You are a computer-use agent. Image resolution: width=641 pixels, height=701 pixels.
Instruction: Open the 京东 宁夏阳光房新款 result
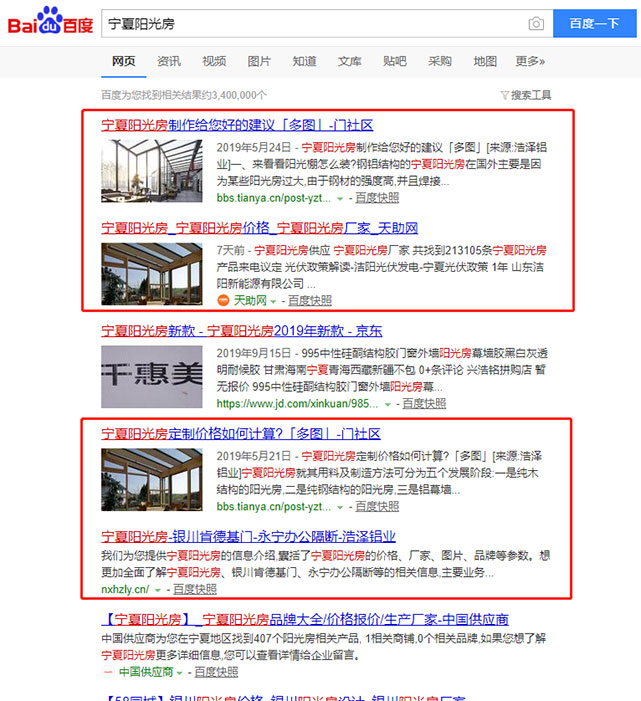(241, 331)
